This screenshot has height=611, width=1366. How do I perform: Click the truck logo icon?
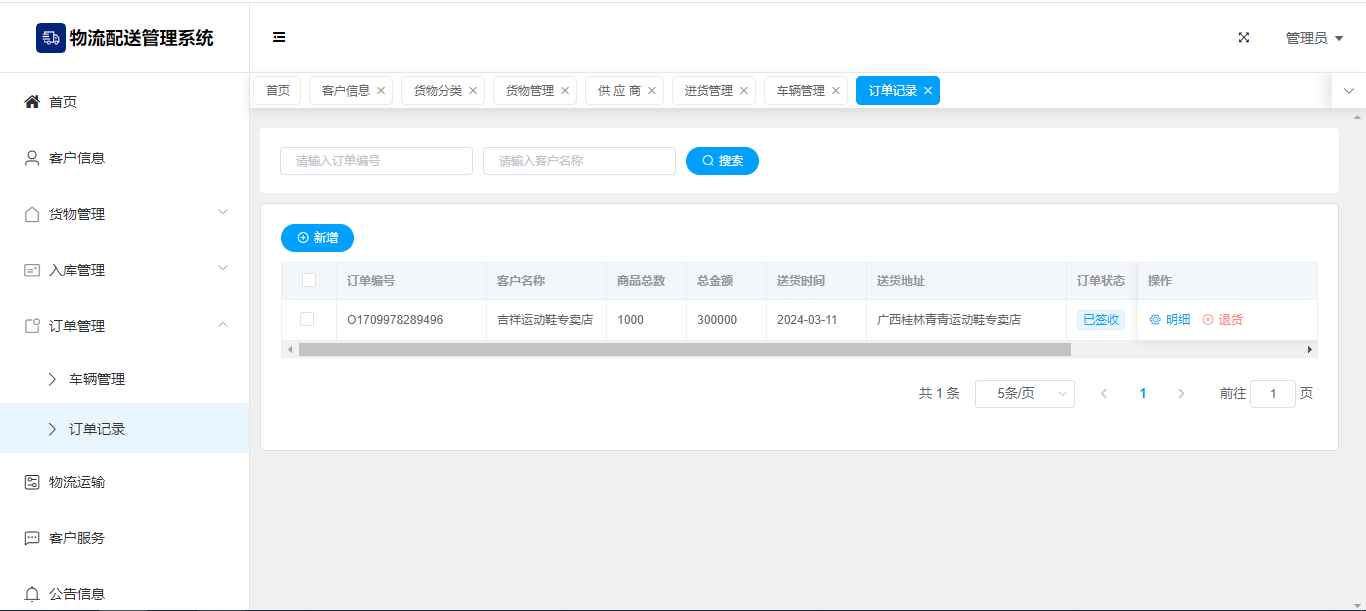coord(51,38)
